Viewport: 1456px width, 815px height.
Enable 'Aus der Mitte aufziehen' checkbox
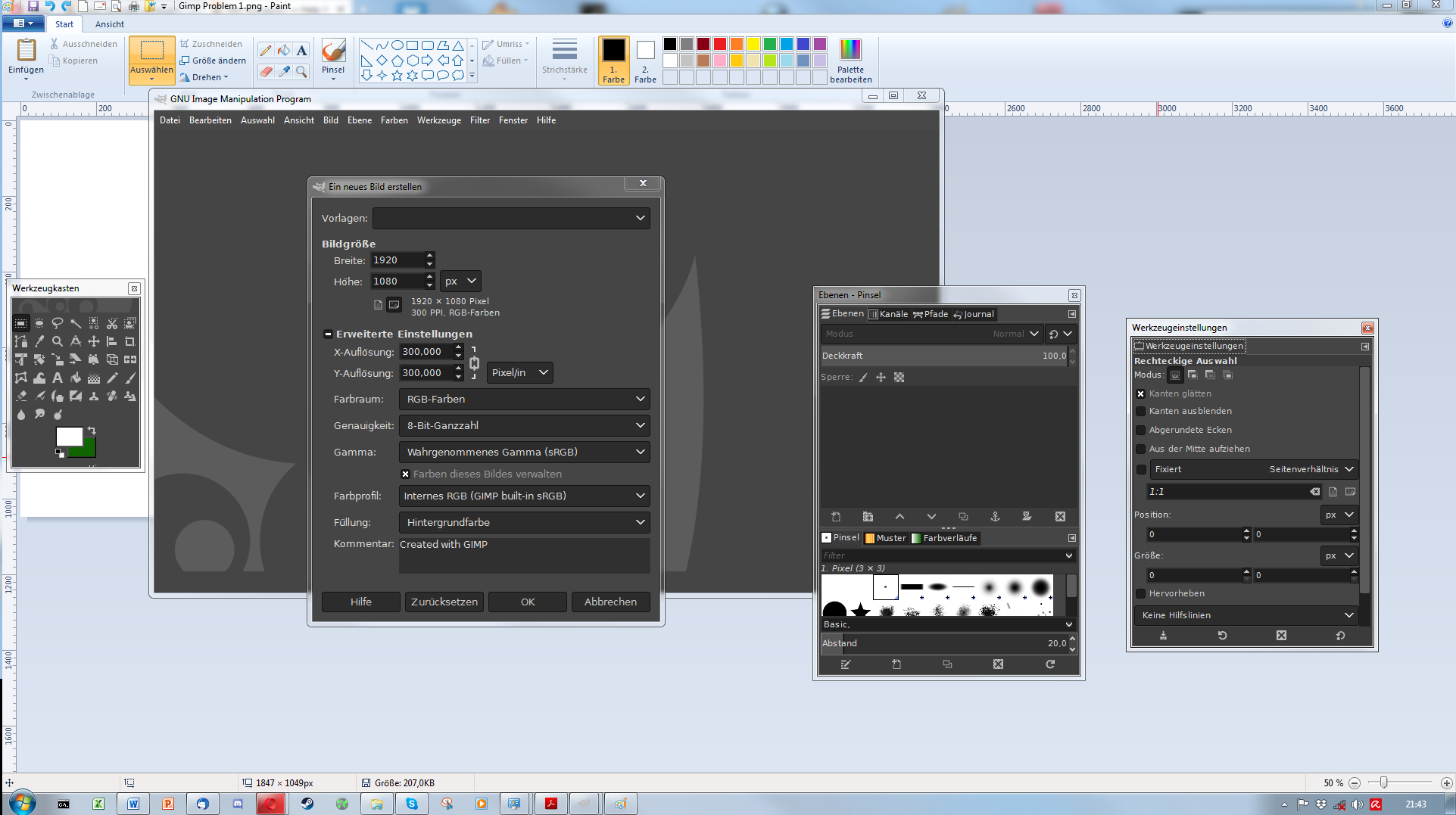click(x=1140, y=449)
